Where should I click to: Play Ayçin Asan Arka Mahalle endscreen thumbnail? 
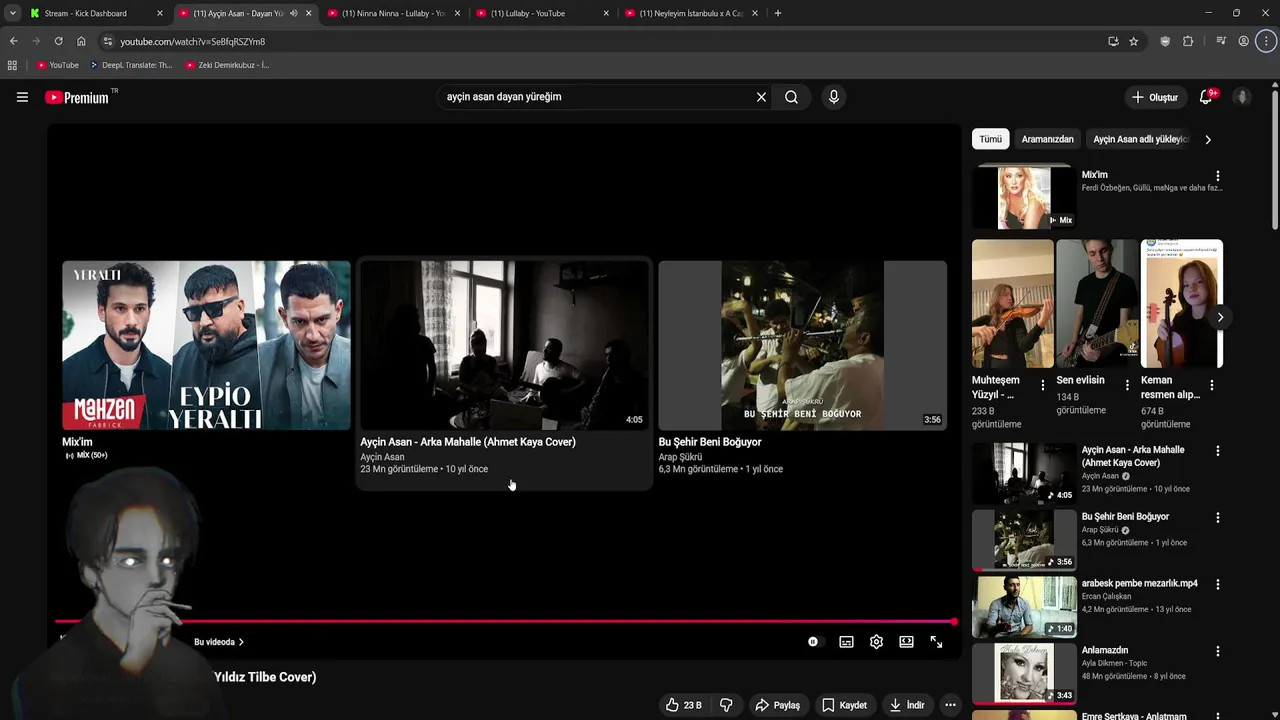click(504, 345)
